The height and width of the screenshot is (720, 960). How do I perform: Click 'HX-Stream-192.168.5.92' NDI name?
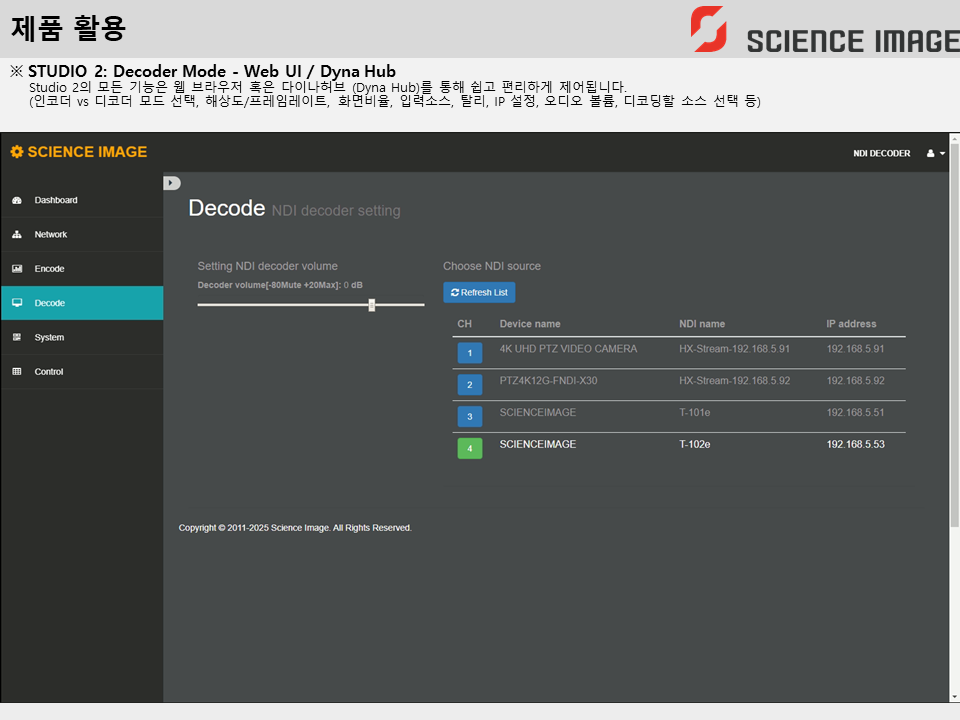(734, 380)
